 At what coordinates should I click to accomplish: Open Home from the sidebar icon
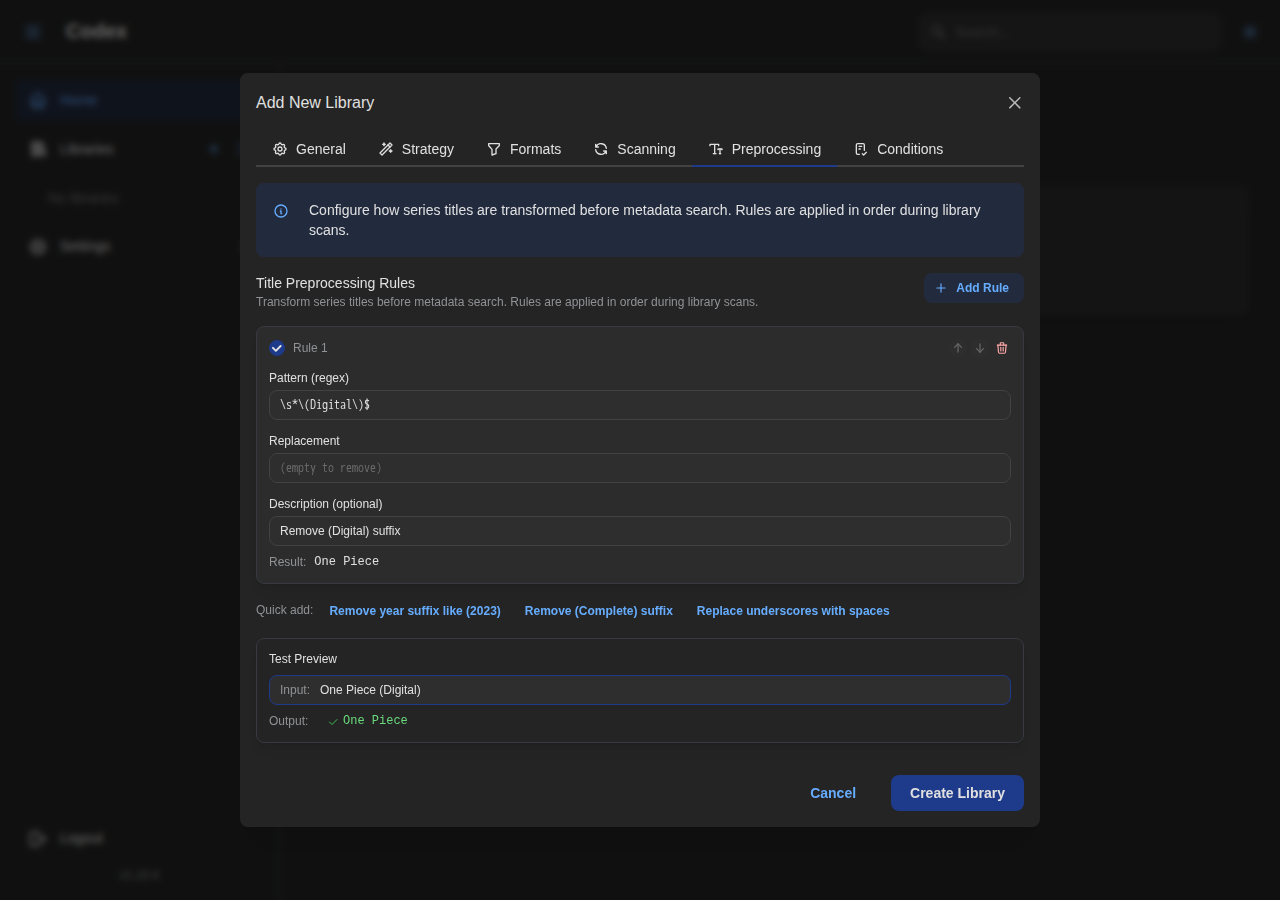tap(36, 100)
